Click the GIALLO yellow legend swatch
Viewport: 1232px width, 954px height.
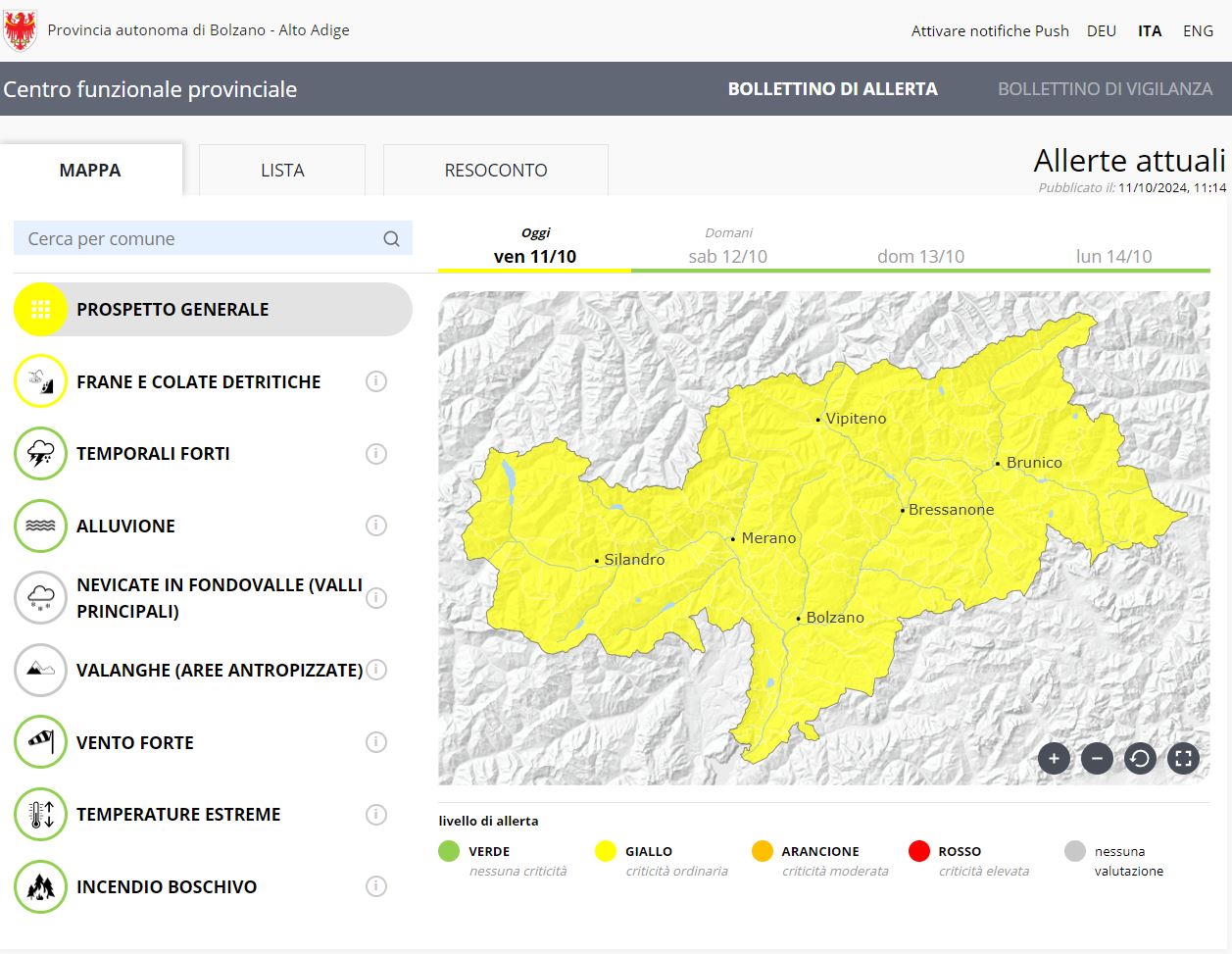(x=606, y=851)
